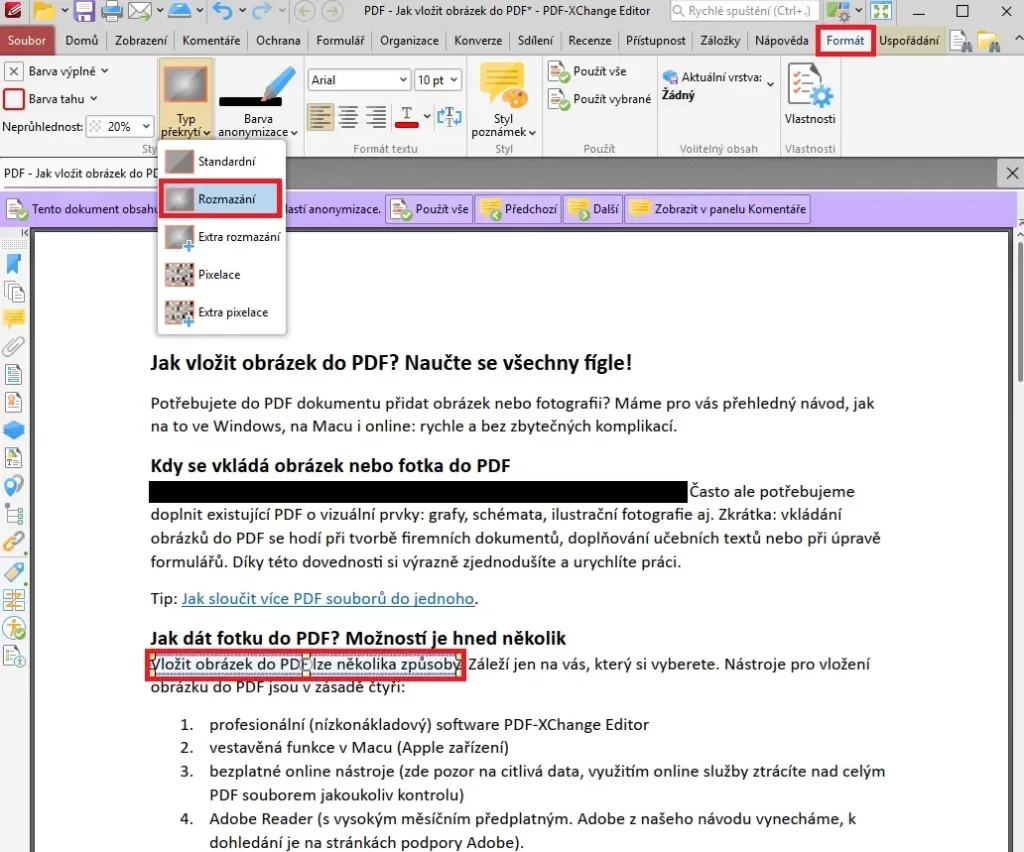Image resolution: width=1024 pixels, height=852 pixels.
Task: Click the Save floppy disk icon
Action: coord(84,10)
